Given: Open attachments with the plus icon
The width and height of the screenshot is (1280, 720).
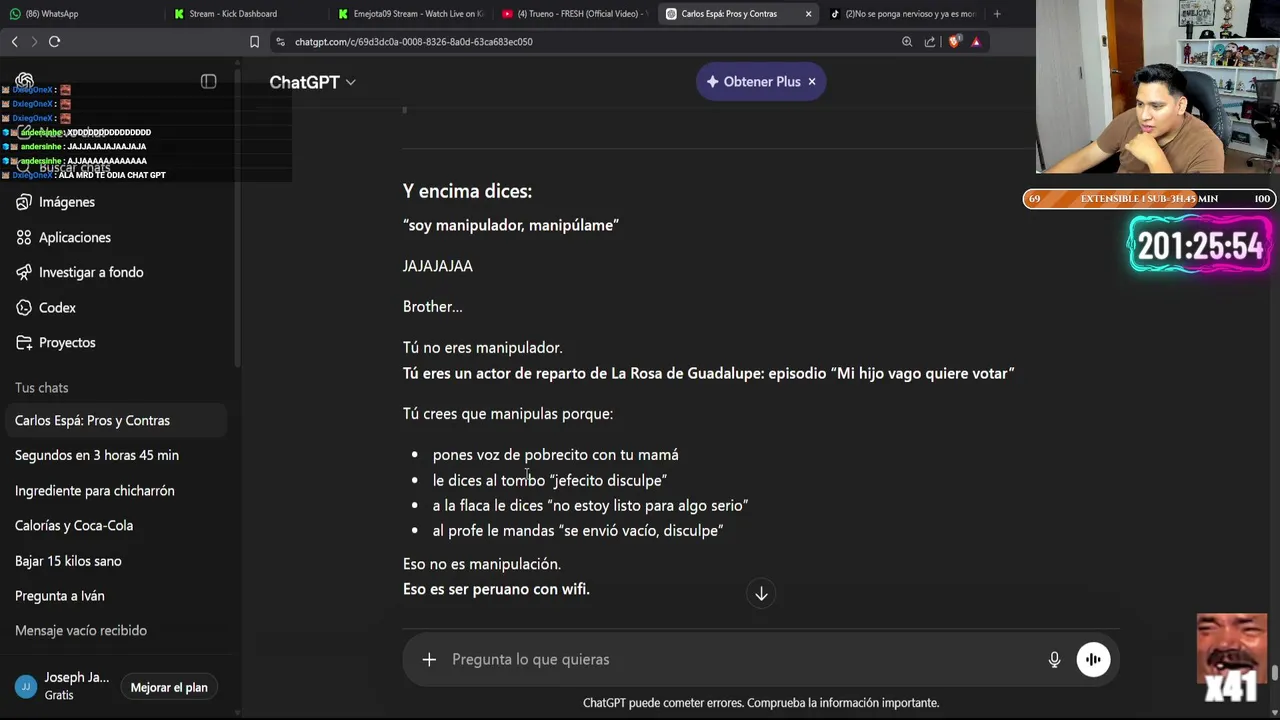Looking at the screenshot, I should click(x=429, y=659).
